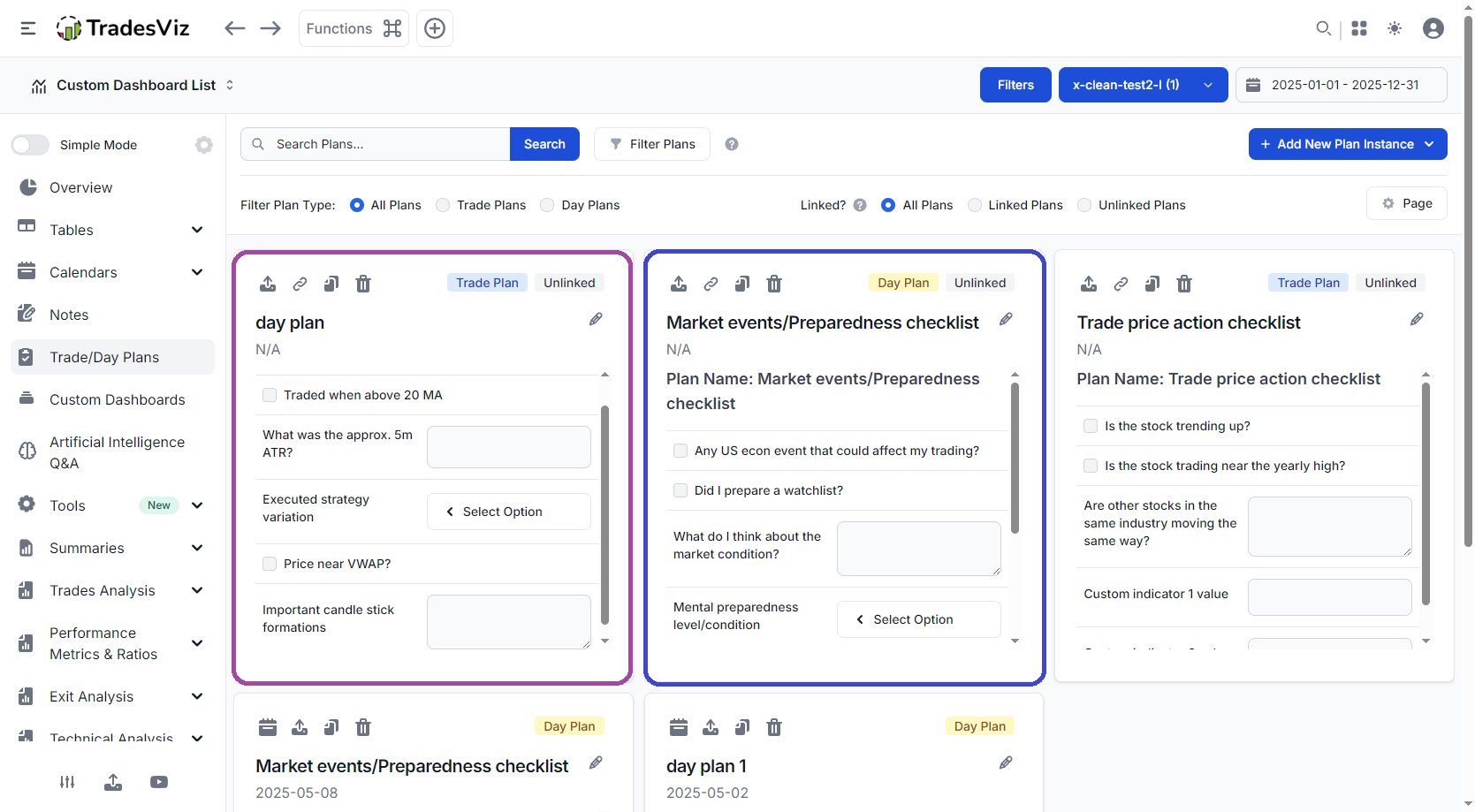Open Overview in sidebar
Screen dimensions: 1475x812
(112, 187)
